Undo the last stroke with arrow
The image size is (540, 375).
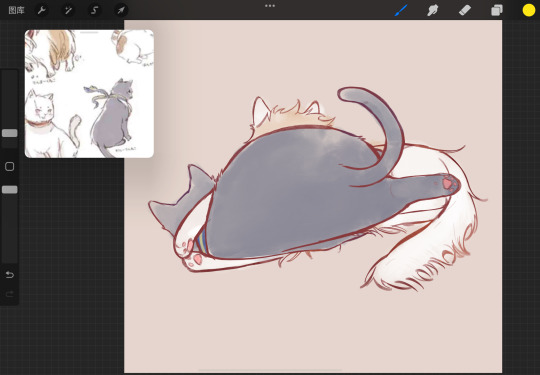[x=10, y=274]
